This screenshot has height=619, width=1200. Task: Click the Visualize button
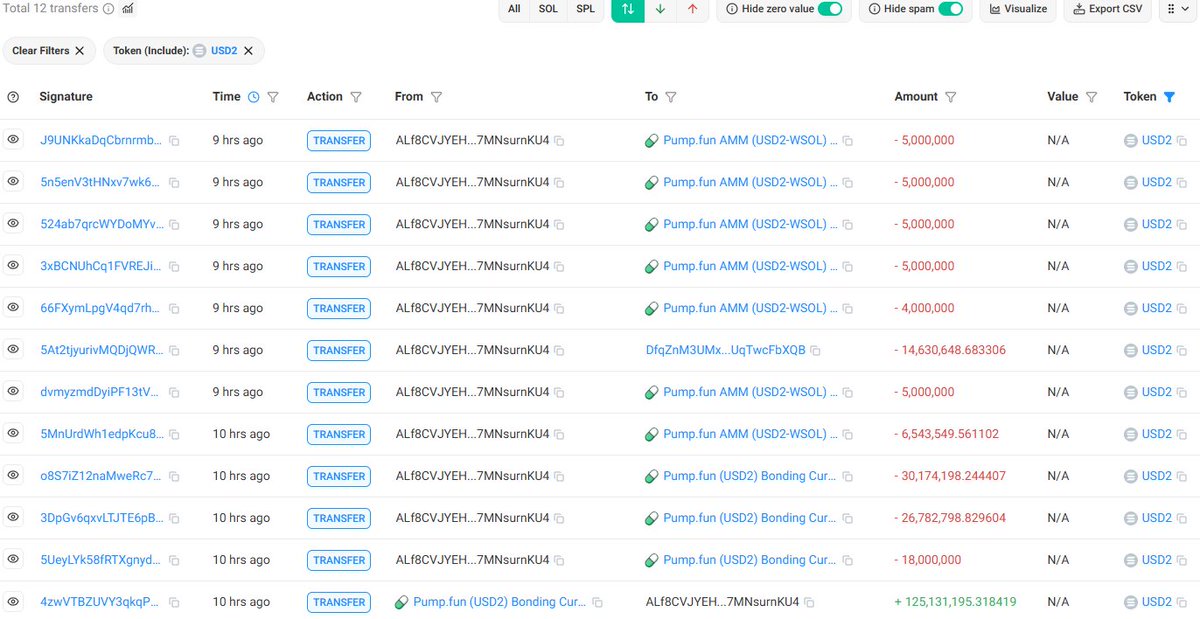[x=1018, y=9]
